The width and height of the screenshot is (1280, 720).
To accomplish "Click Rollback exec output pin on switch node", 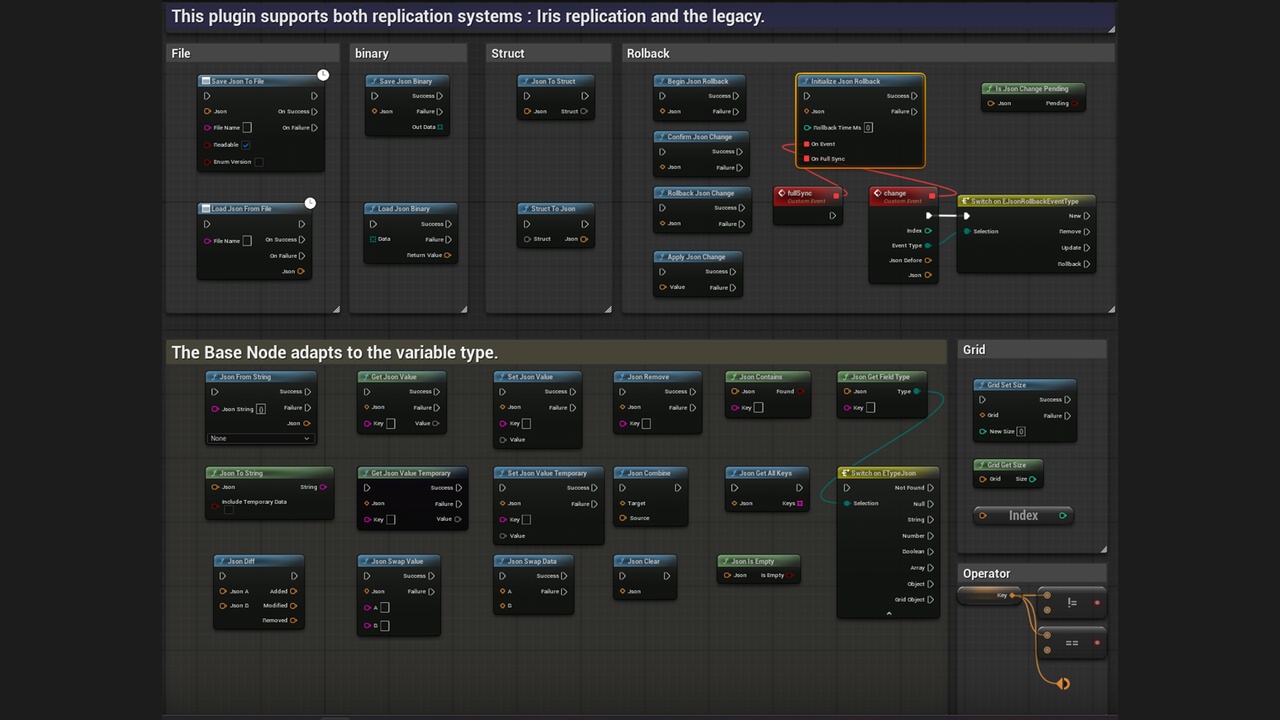I will pyautogui.click(x=1087, y=264).
